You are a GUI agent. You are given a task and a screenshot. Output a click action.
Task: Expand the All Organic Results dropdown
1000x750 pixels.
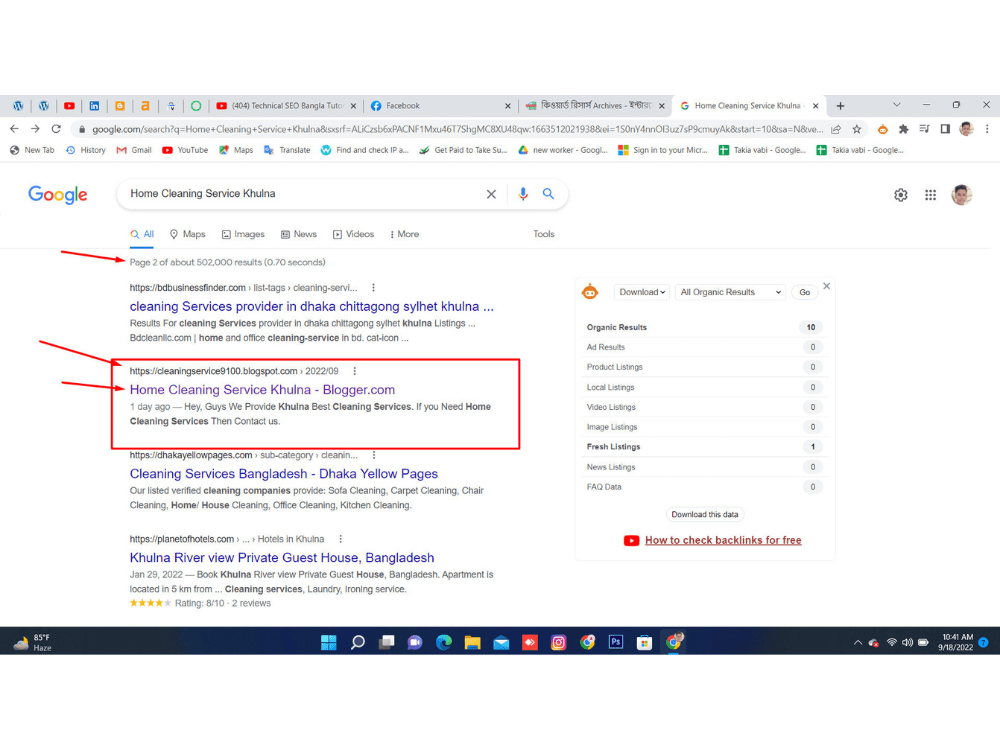pyautogui.click(x=730, y=292)
